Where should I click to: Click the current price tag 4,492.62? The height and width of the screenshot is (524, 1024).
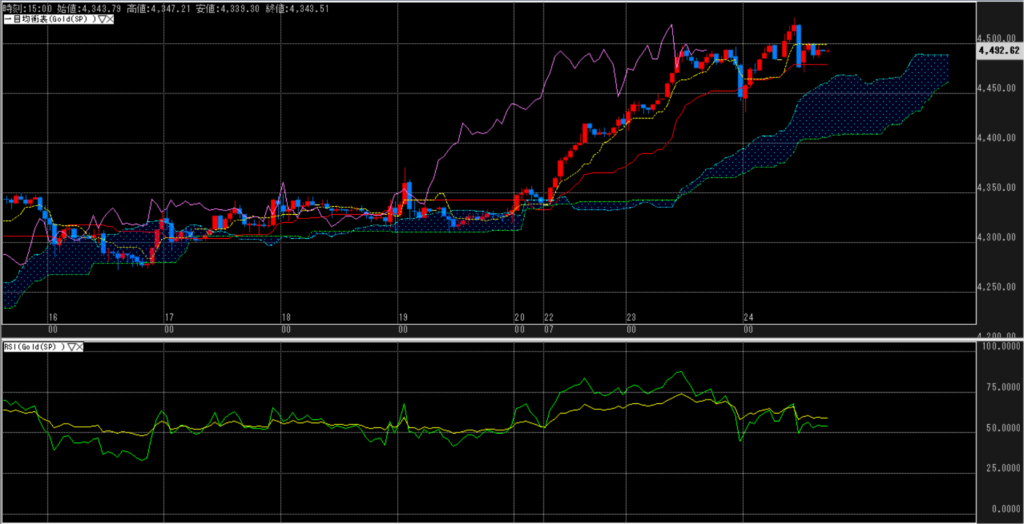[x=998, y=49]
